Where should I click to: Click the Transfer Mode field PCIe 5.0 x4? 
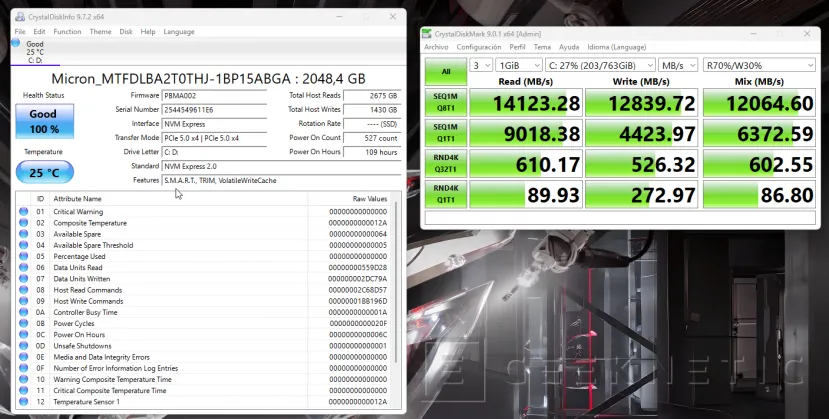point(214,138)
